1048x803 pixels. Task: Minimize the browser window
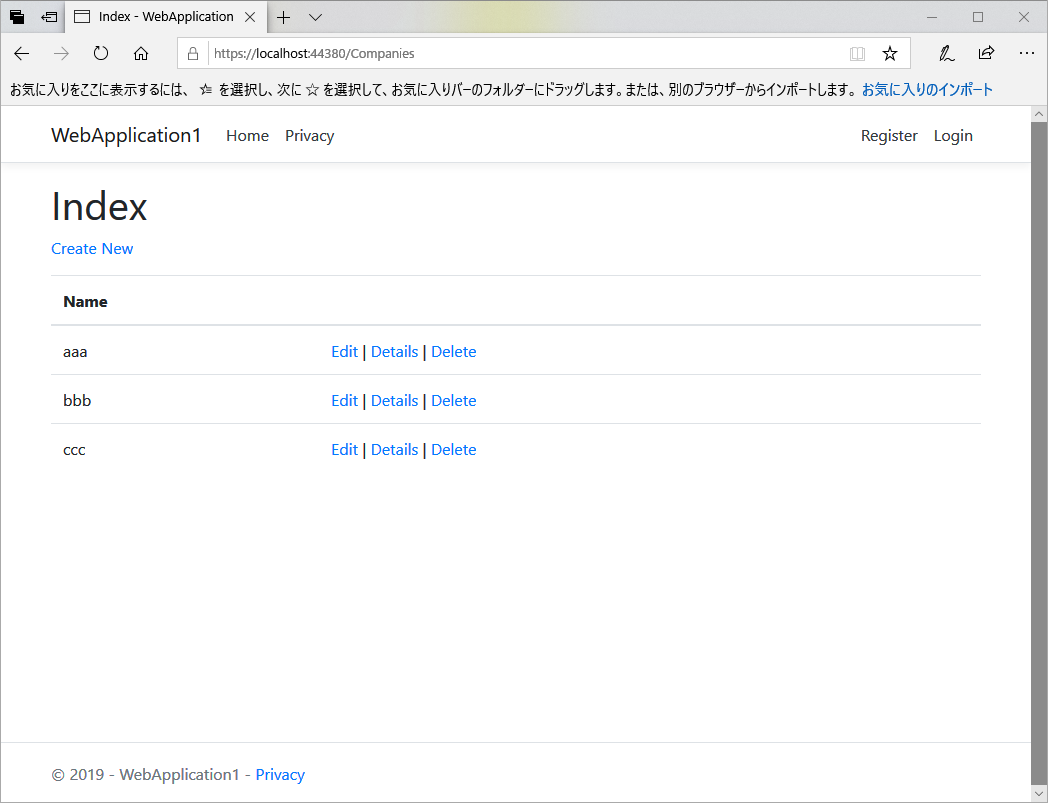click(932, 17)
